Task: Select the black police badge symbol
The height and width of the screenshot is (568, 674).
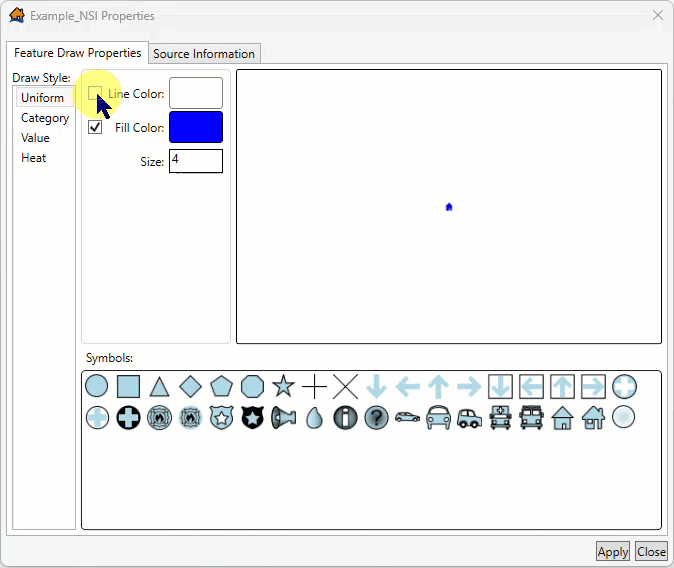Action: [252, 418]
